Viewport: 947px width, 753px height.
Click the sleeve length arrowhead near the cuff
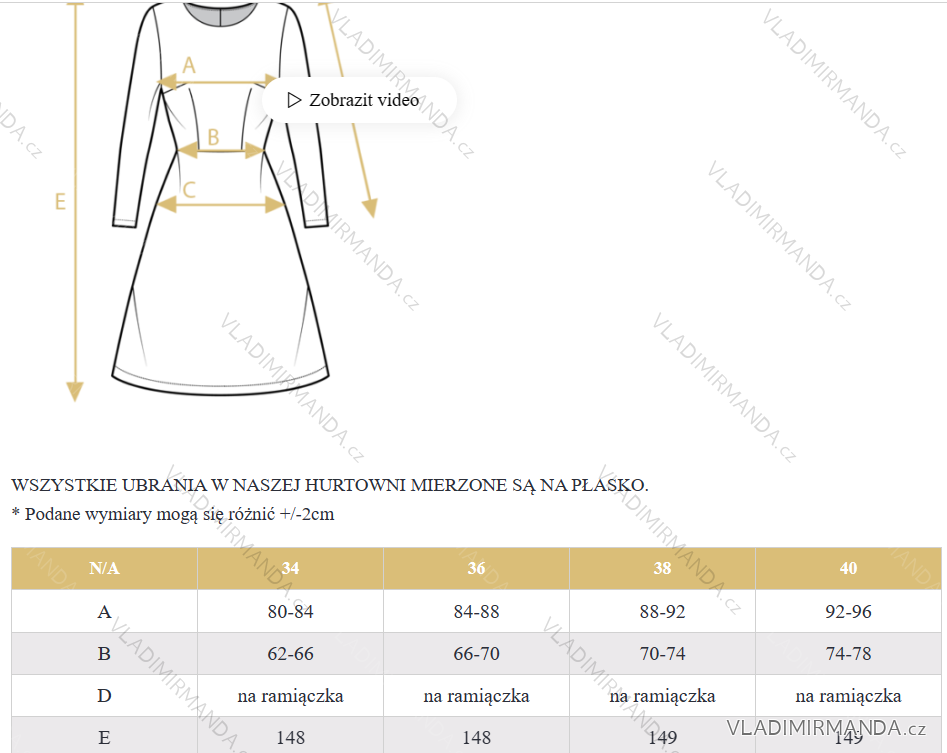(369, 207)
